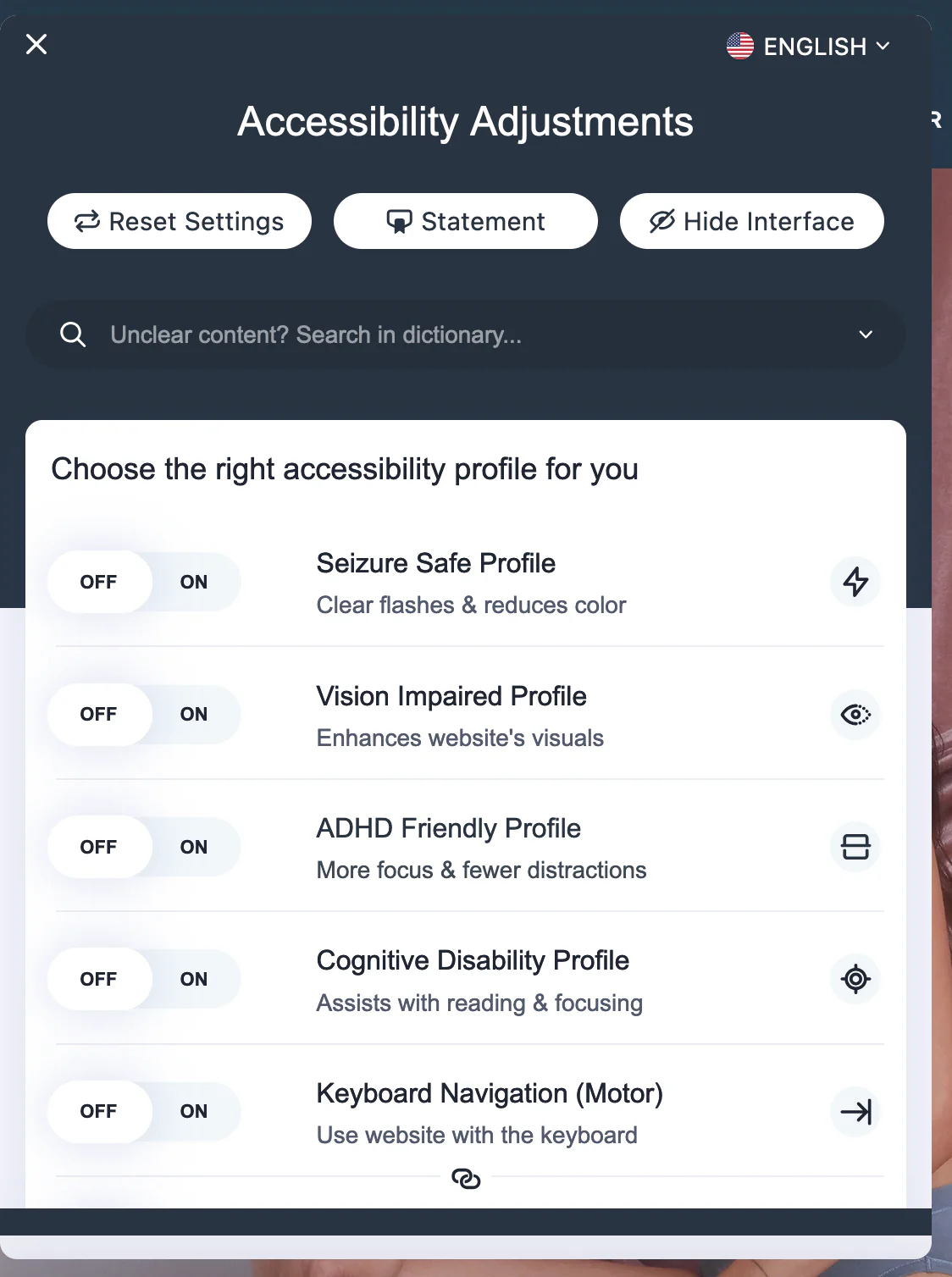Hide the accessibility interface
The width and height of the screenshot is (952, 1277).
click(x=751, y=221)
